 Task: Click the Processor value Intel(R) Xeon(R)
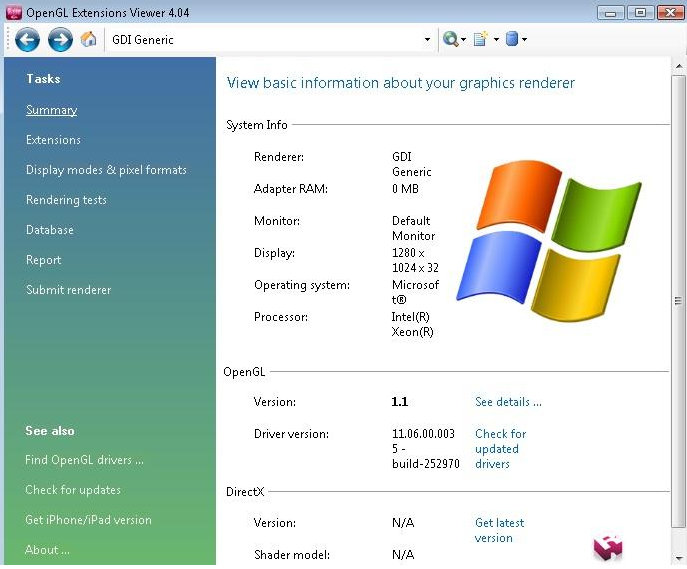coord(412,324)
